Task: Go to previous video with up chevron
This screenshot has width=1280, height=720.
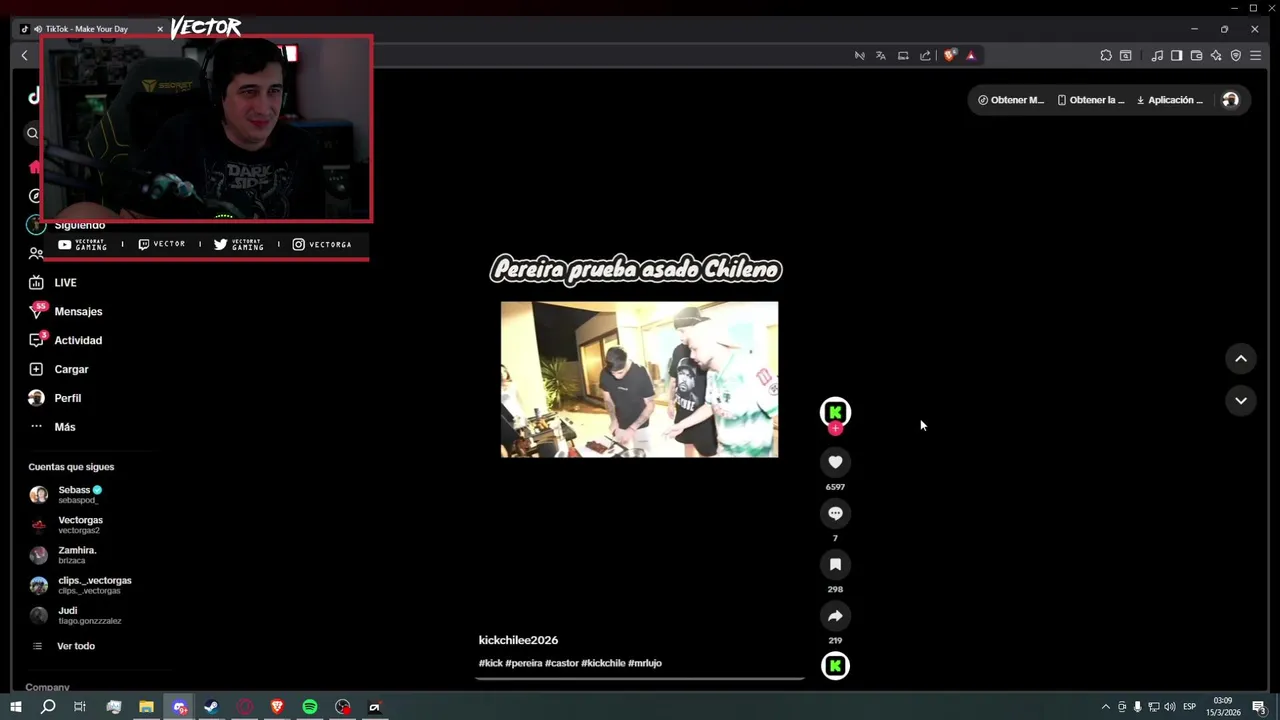Action: coord(1240,359)
